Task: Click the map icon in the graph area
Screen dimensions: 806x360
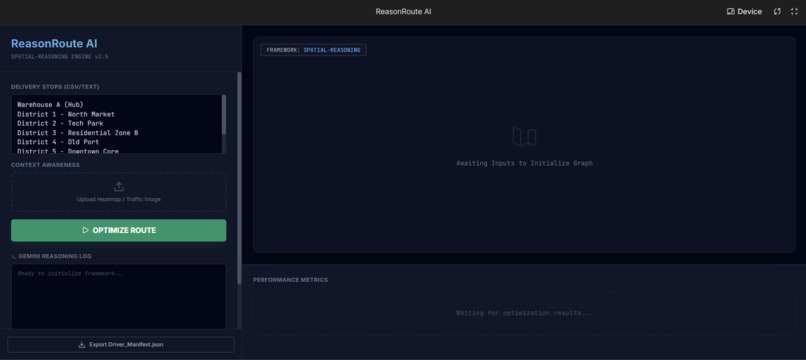Action: pyautogui.click(x=524, y=137)
